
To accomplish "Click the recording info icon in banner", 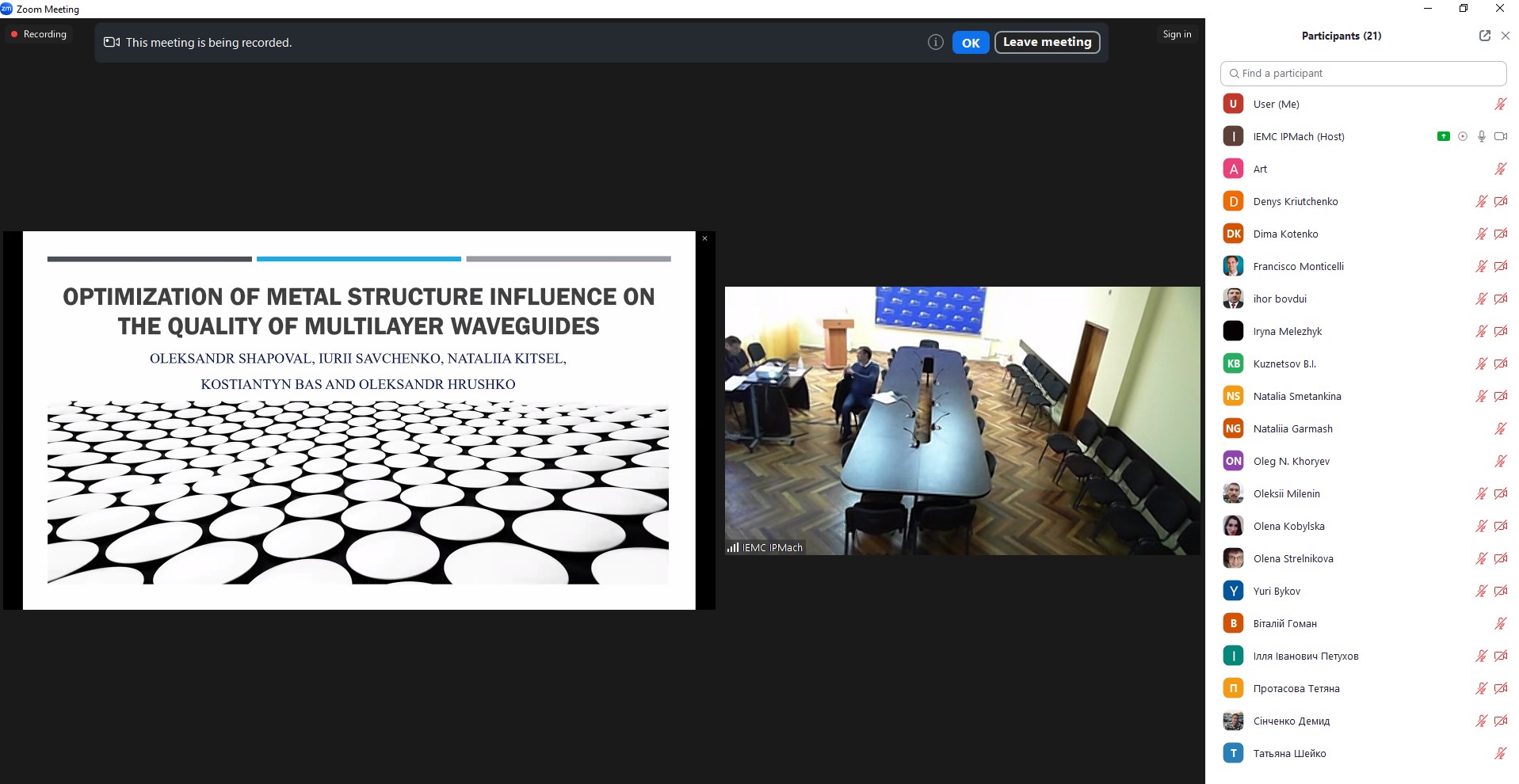I will [935, 43].
